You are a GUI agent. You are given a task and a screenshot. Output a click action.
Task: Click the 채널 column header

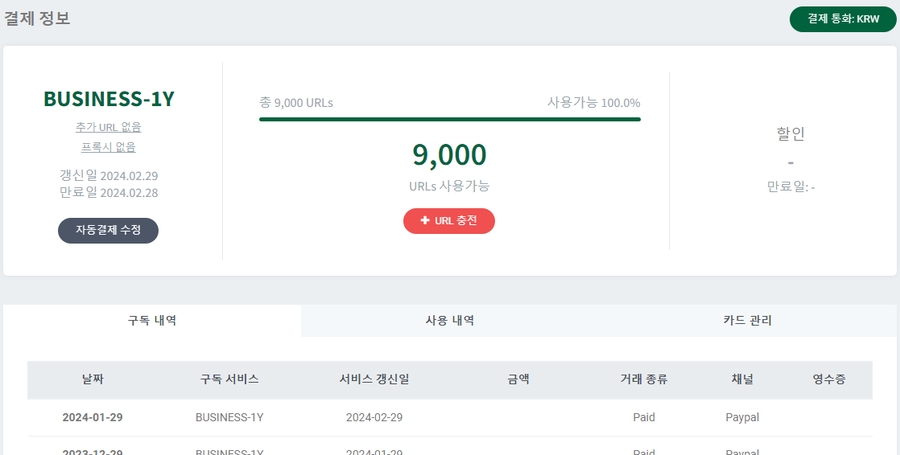(x=742, y=380)
